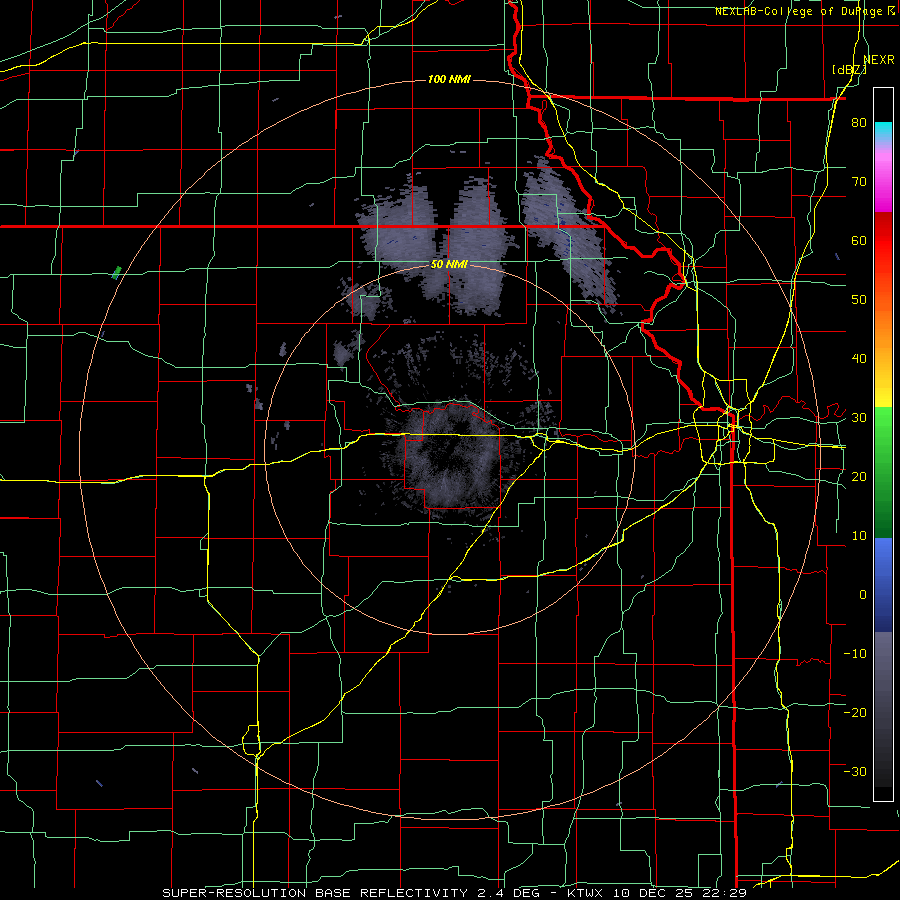Click the -10 value on the dBZ scale
The width and height of the screenshot is (900, 900).
855,654
